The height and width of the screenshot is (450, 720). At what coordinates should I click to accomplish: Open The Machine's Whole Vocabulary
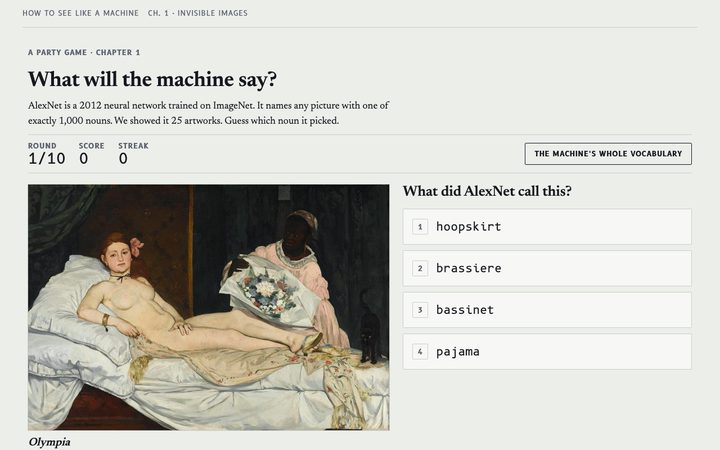pyautogui.click(x=608, y=154)
